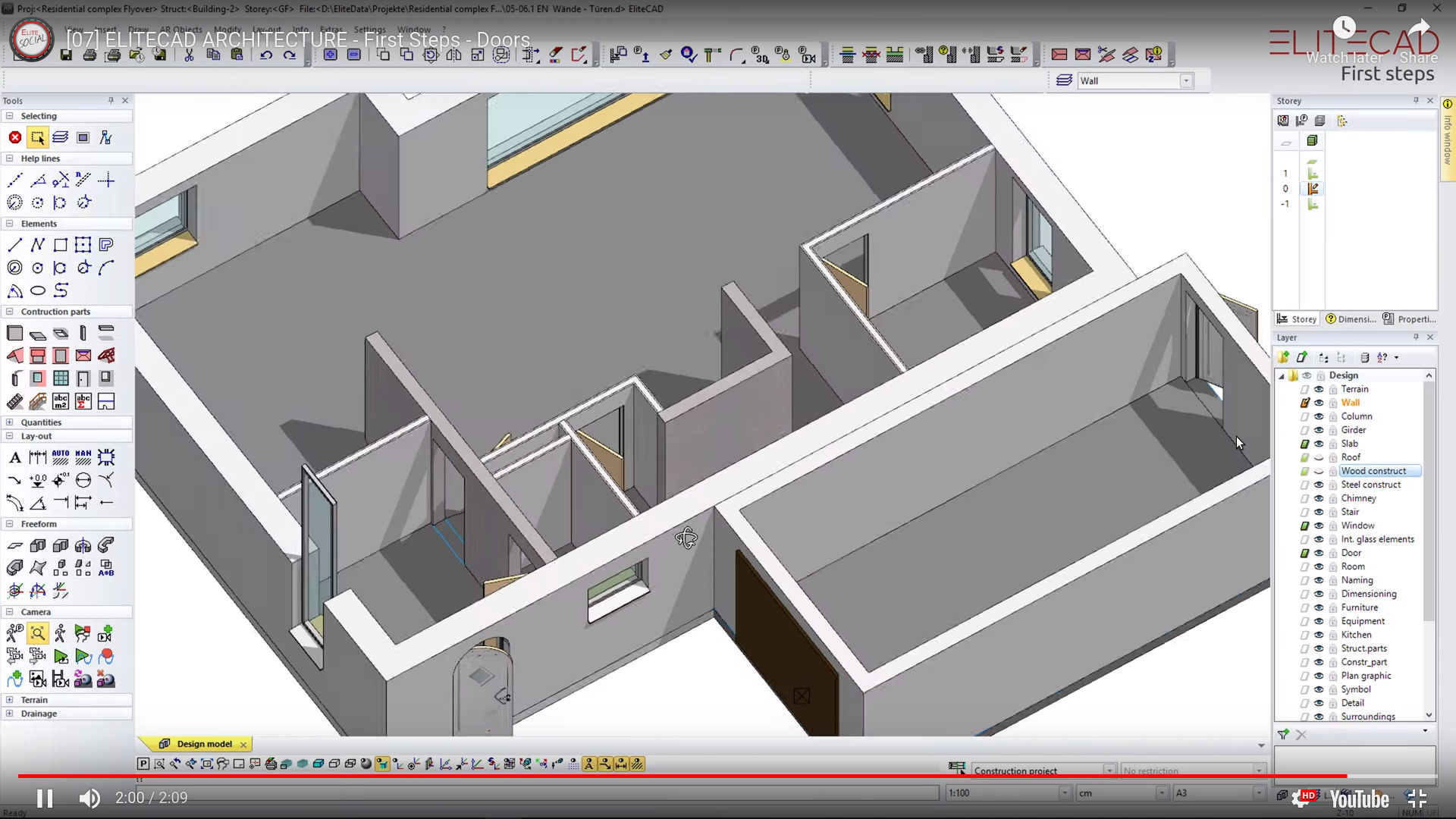This screenshot has height=819, width=1456.
Task: Toggle visibility of Window layer
Action: pyautogui.click(x=1319, y=526)
